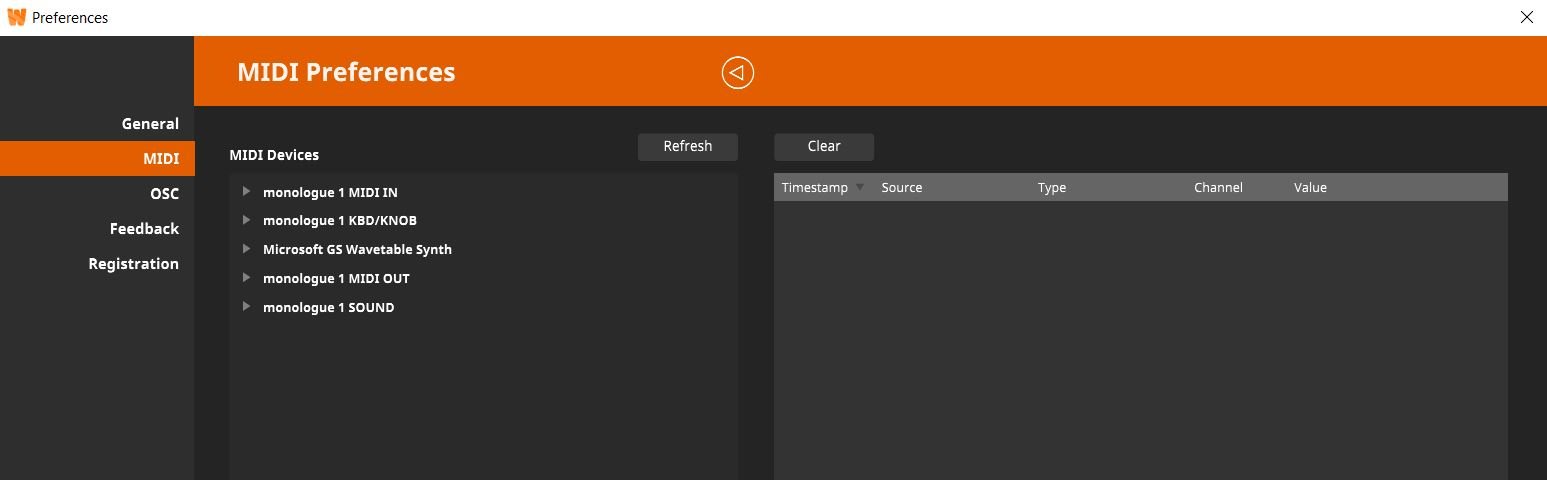Open the General preferences tab
The width and height of the screenshot is (1547, 480).
tap(150, 124)
